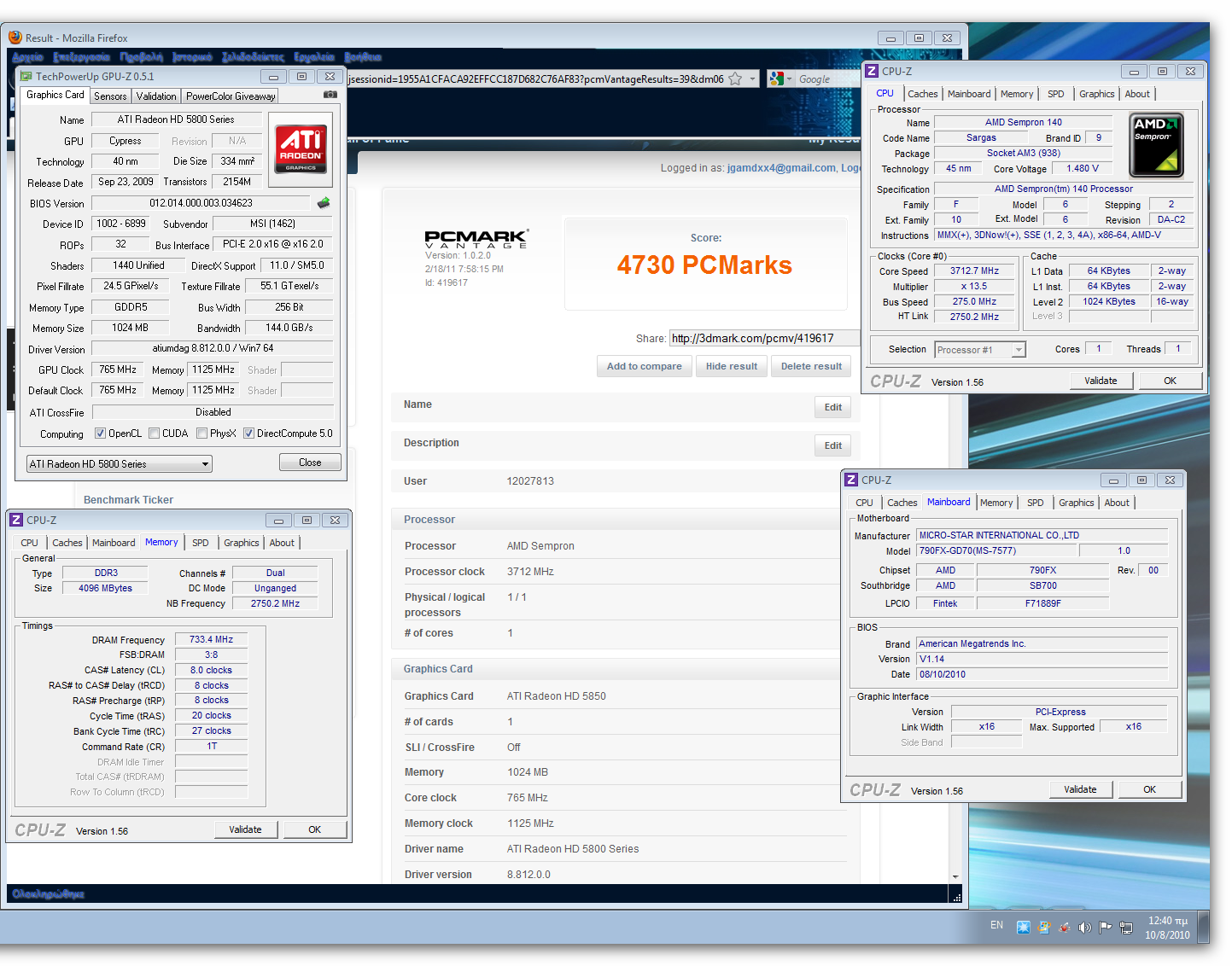
Task: Click Validate in CPU-Z CPU window
Action: point(1101,381)
